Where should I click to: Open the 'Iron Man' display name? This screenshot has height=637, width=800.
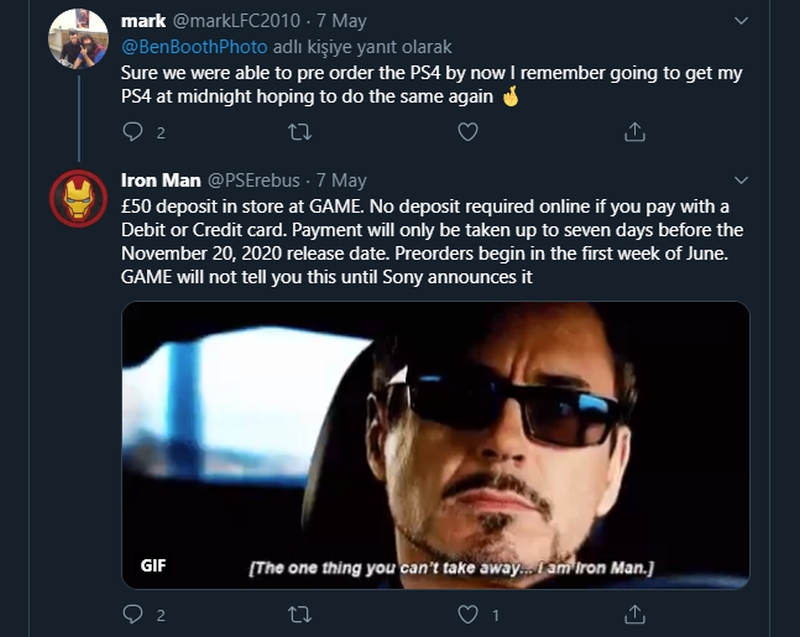160,181
